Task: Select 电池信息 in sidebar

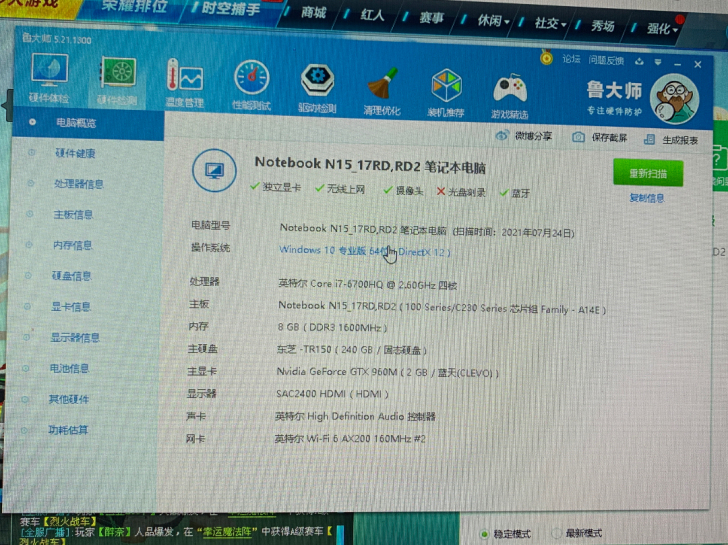Action: pos(69,368)
